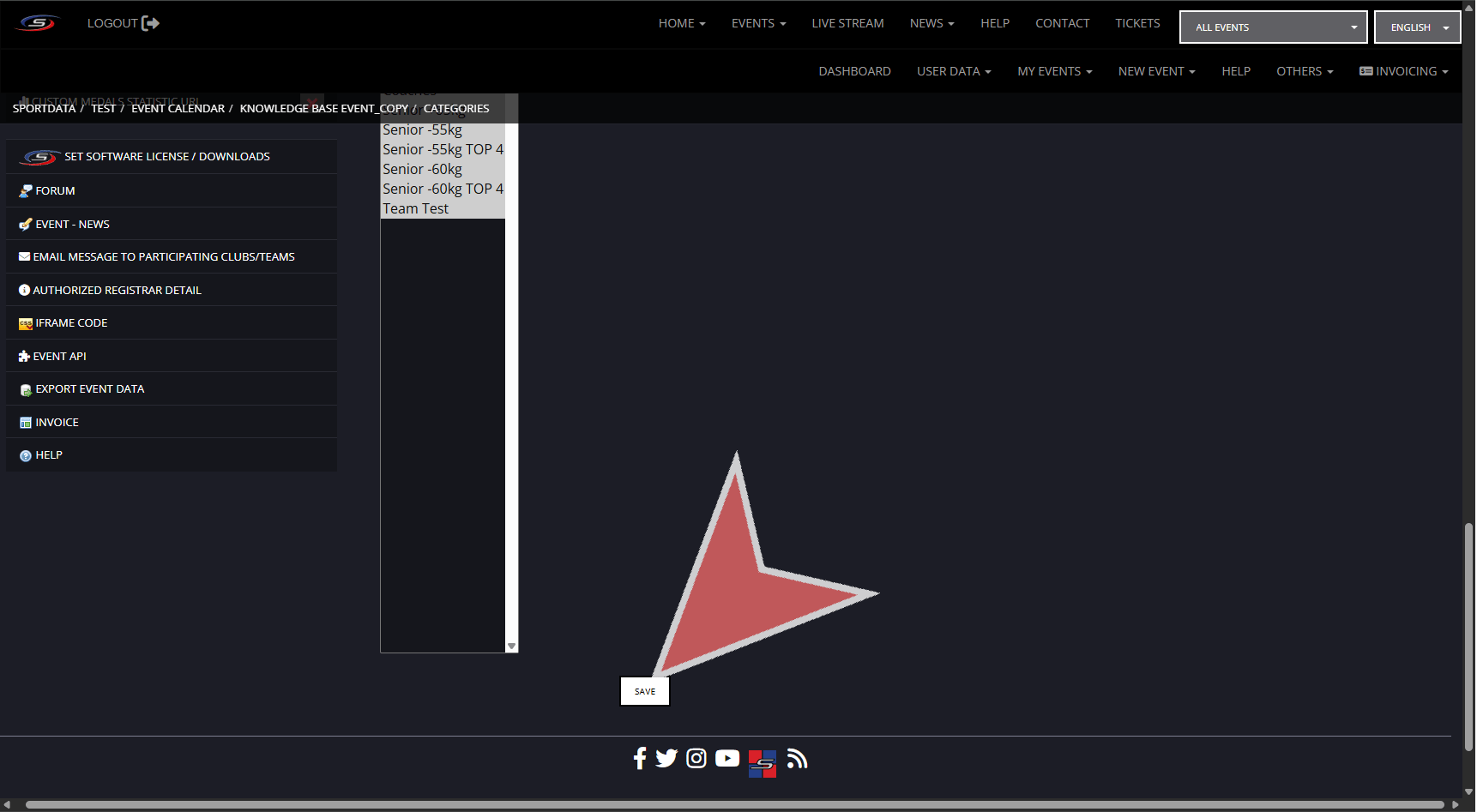Open the My Events menu

pyautogui.click(x=1054, y=71)
